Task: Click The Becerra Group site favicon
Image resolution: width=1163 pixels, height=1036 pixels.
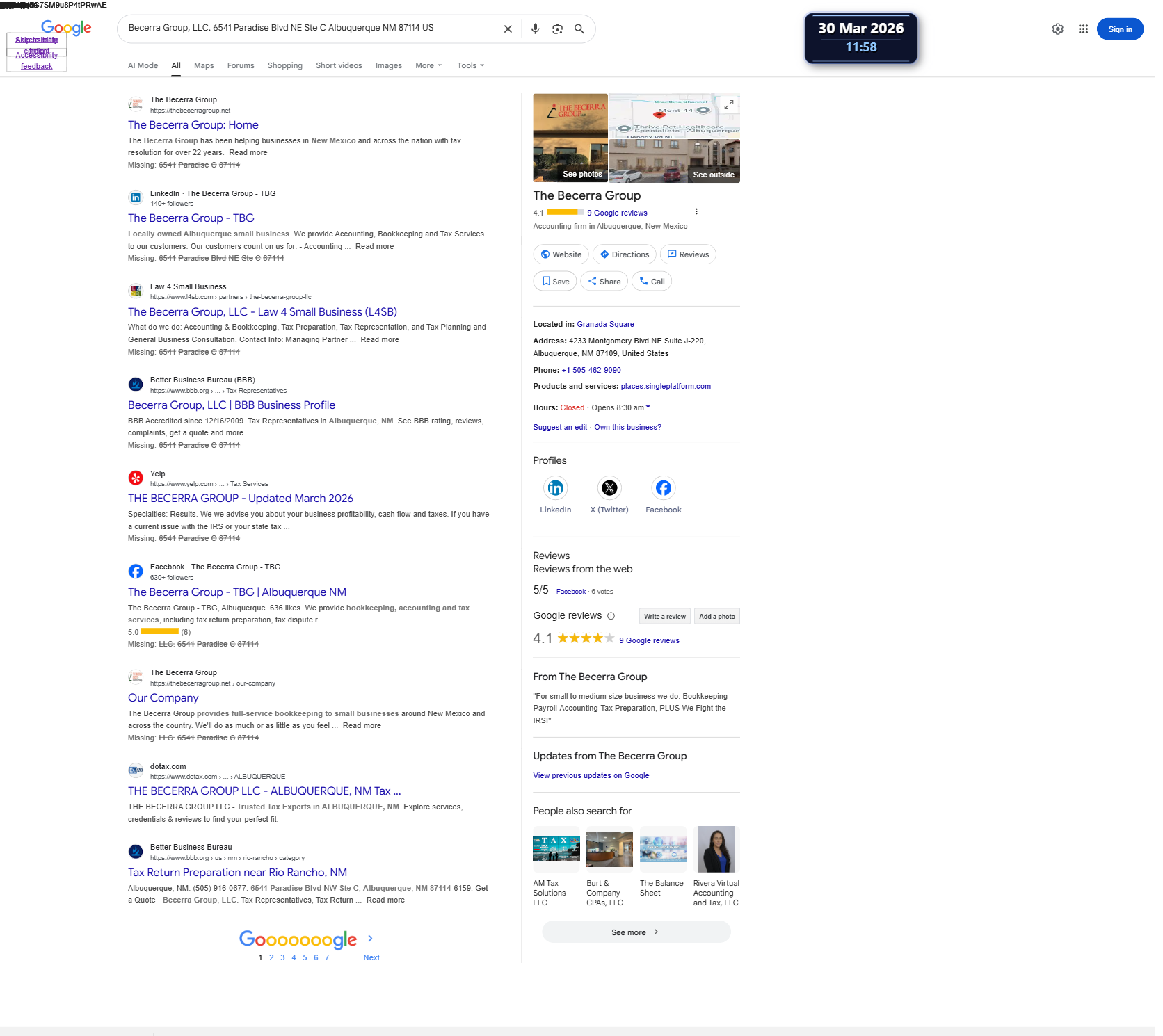Action: (136, 104)
